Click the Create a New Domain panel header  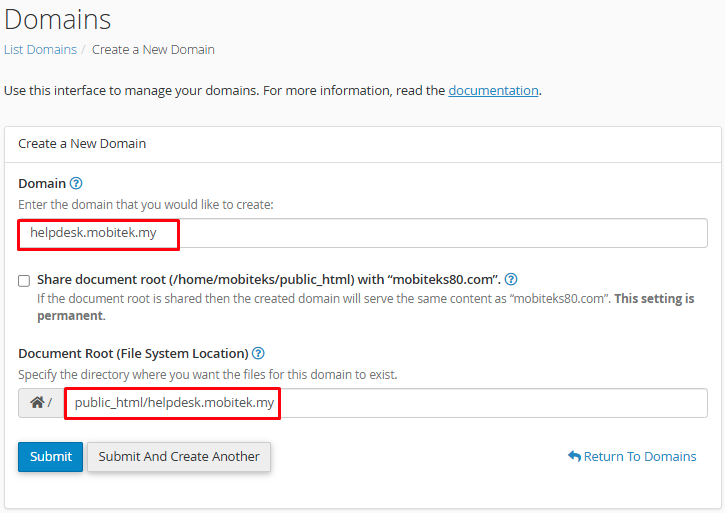pos(82,143)
